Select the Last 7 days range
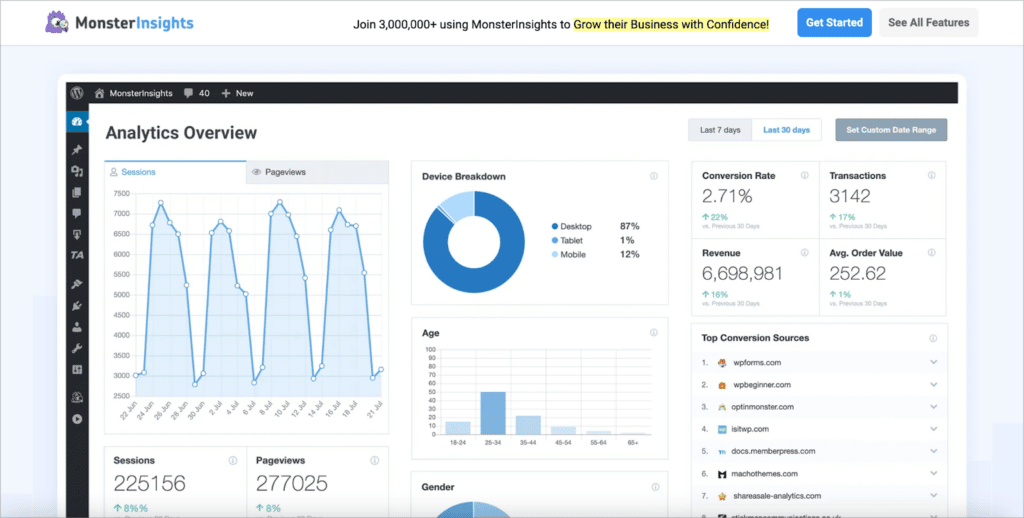 click(x=720, y=130)
